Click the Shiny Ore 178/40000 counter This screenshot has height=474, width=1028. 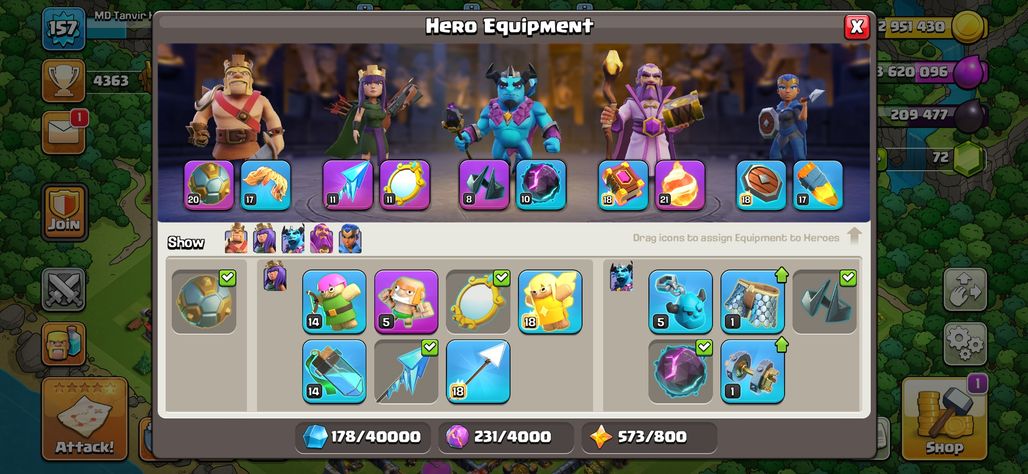click(363, 437)
